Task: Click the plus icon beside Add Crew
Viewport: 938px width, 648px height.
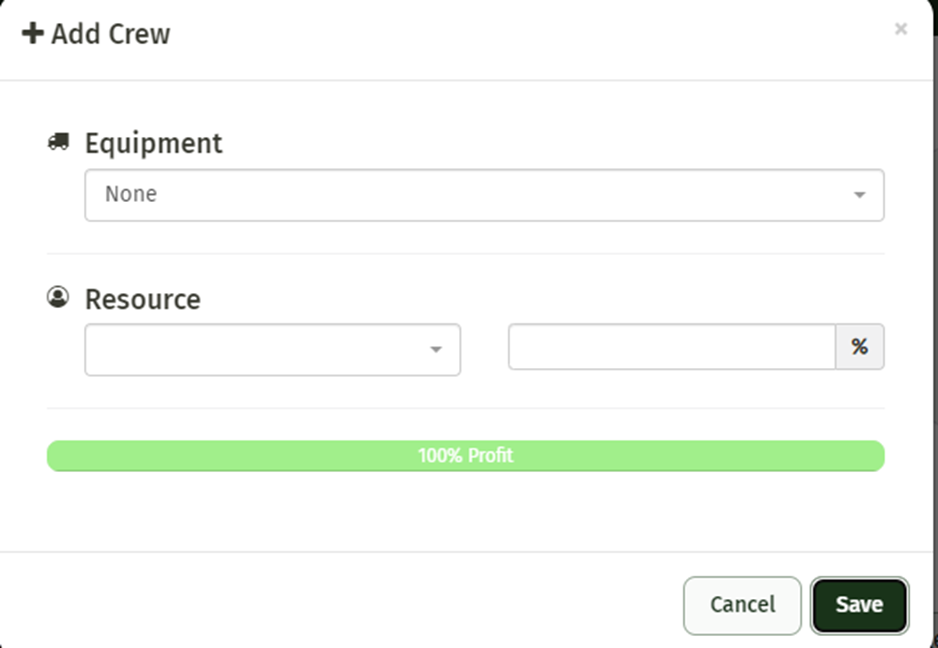Action: pyautogui.click(x=32, y=34)
